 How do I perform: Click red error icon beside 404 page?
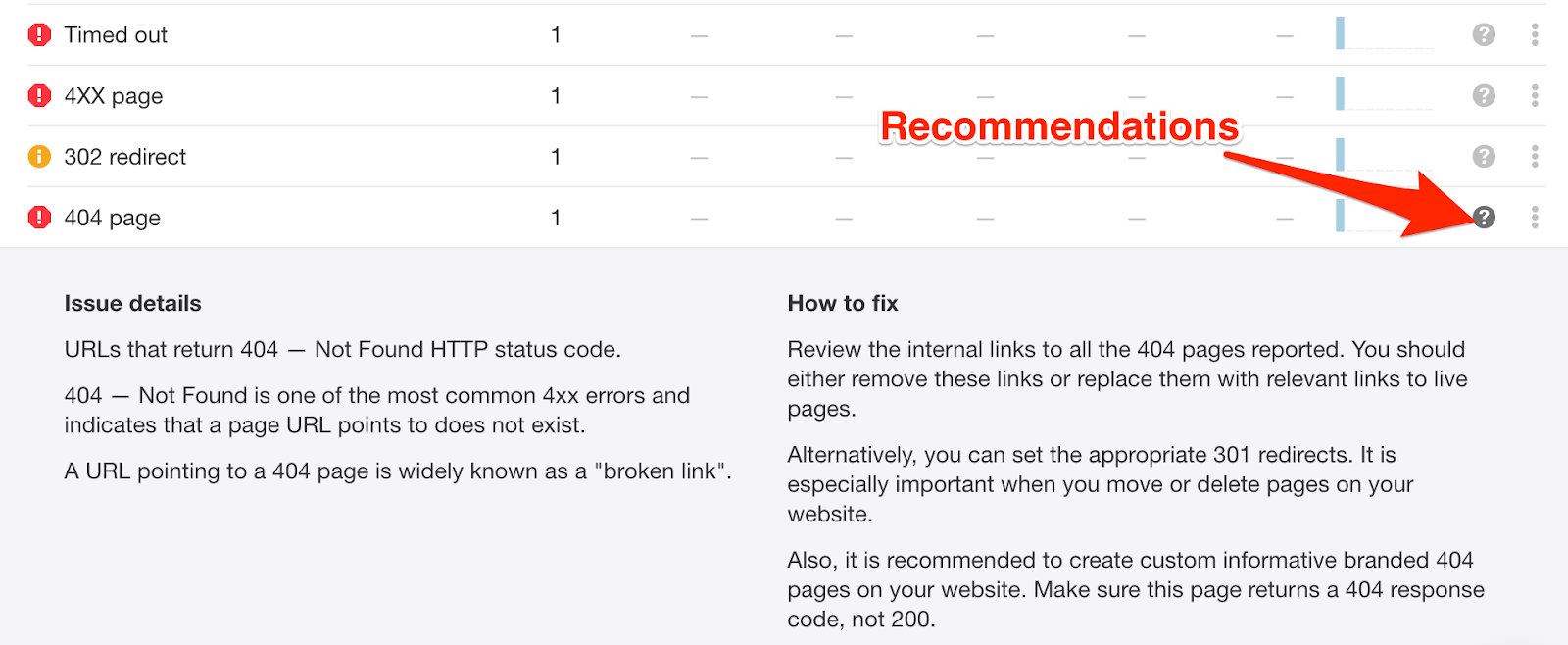coord(39,218)
